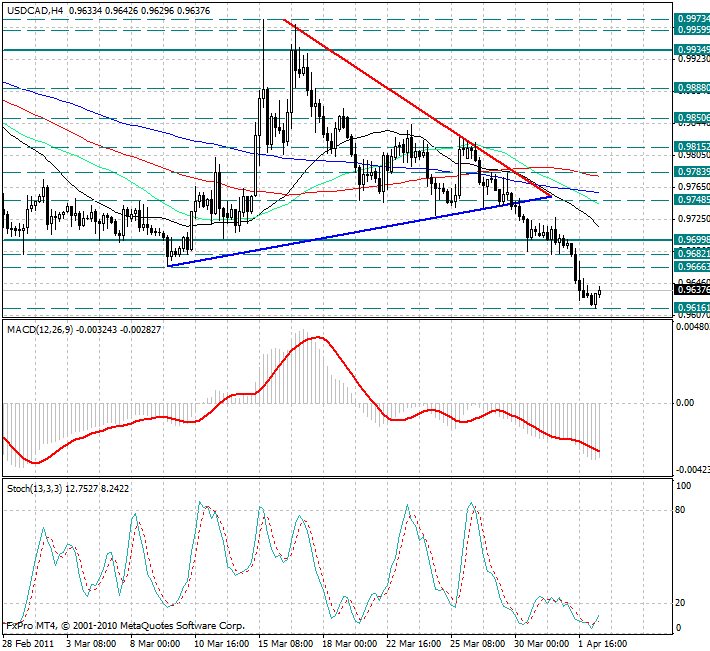
Task: Click the 18 Mar 00:00 time label
Action: click(350, 644)
